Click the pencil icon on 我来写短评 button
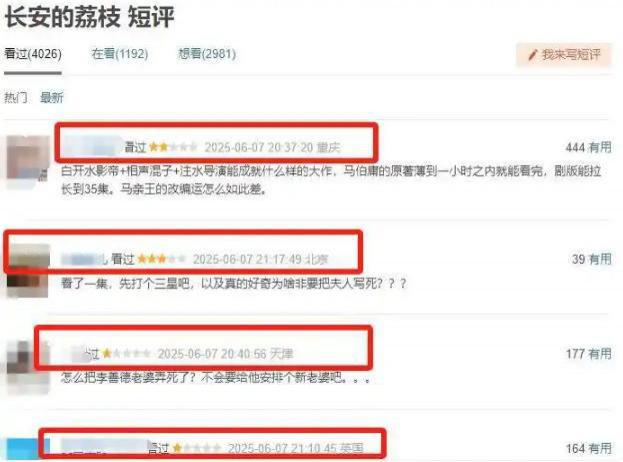623x462 pixels. (533, 55)
